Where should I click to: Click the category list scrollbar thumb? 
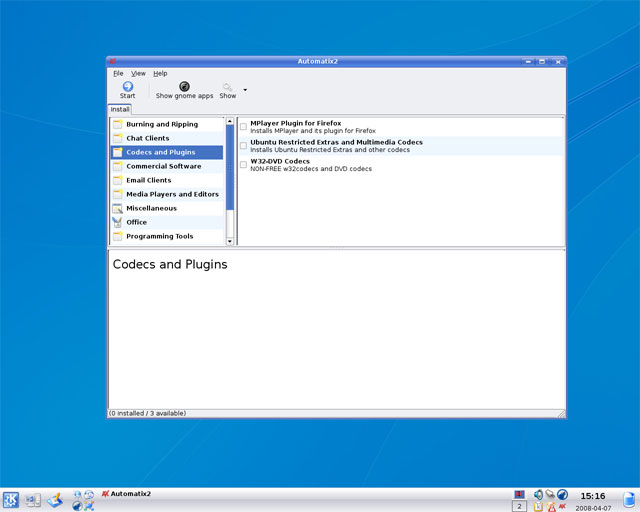[x=230, y=167]
